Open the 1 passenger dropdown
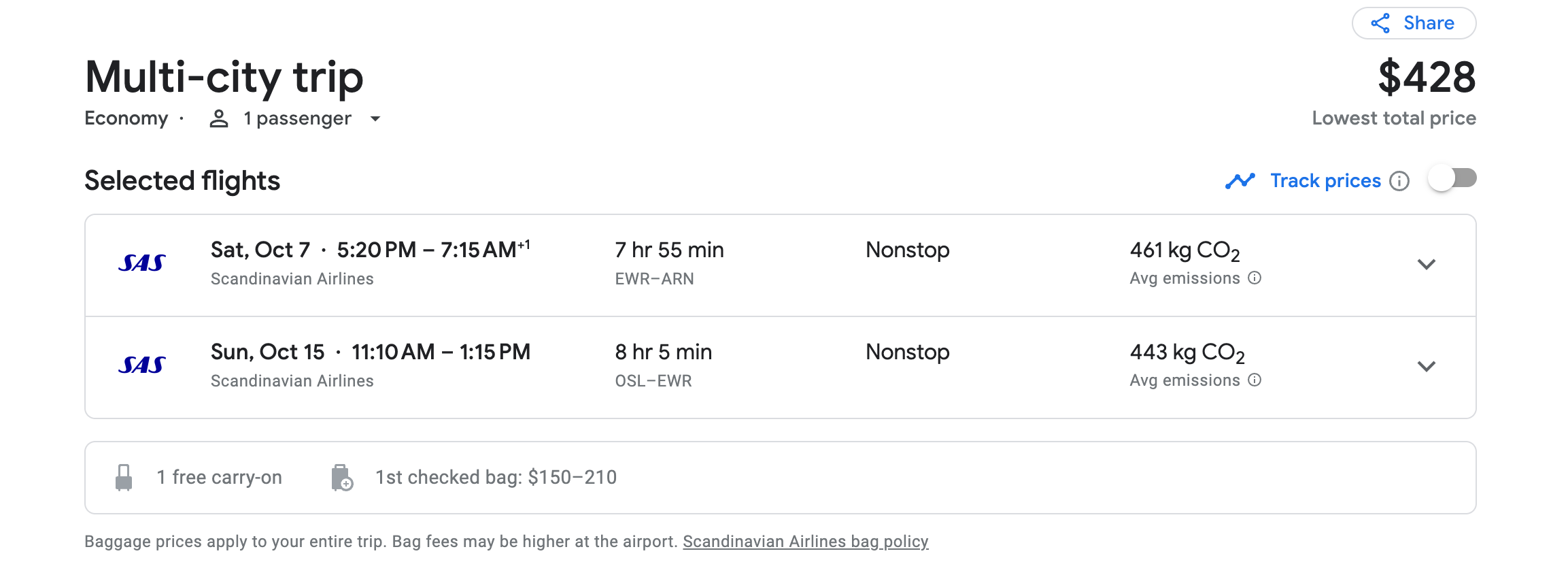The width and height of the screenshot is (1568, 577). point(375,118)
